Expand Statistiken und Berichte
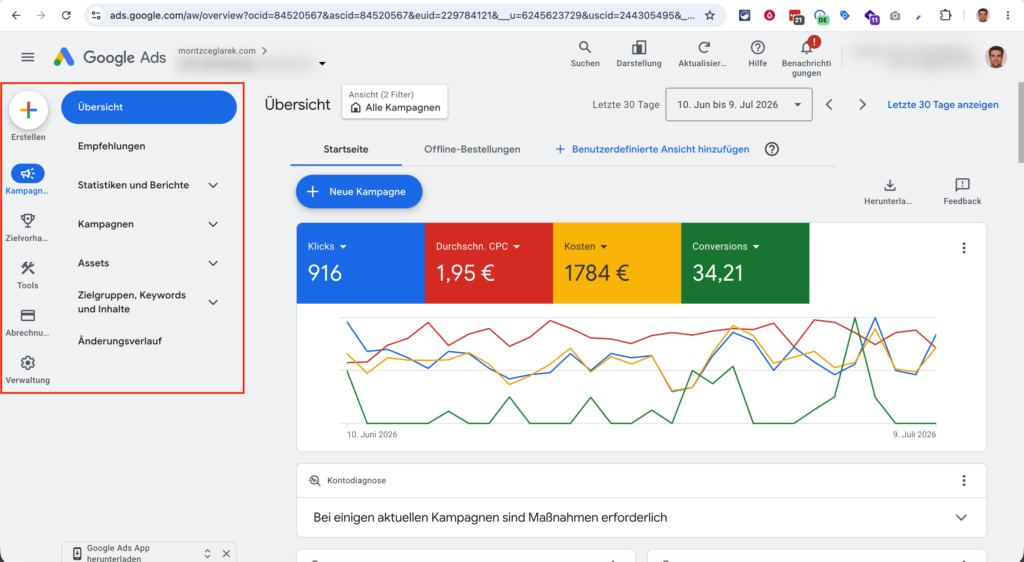 pyautogui.click(x=213, y=185)
